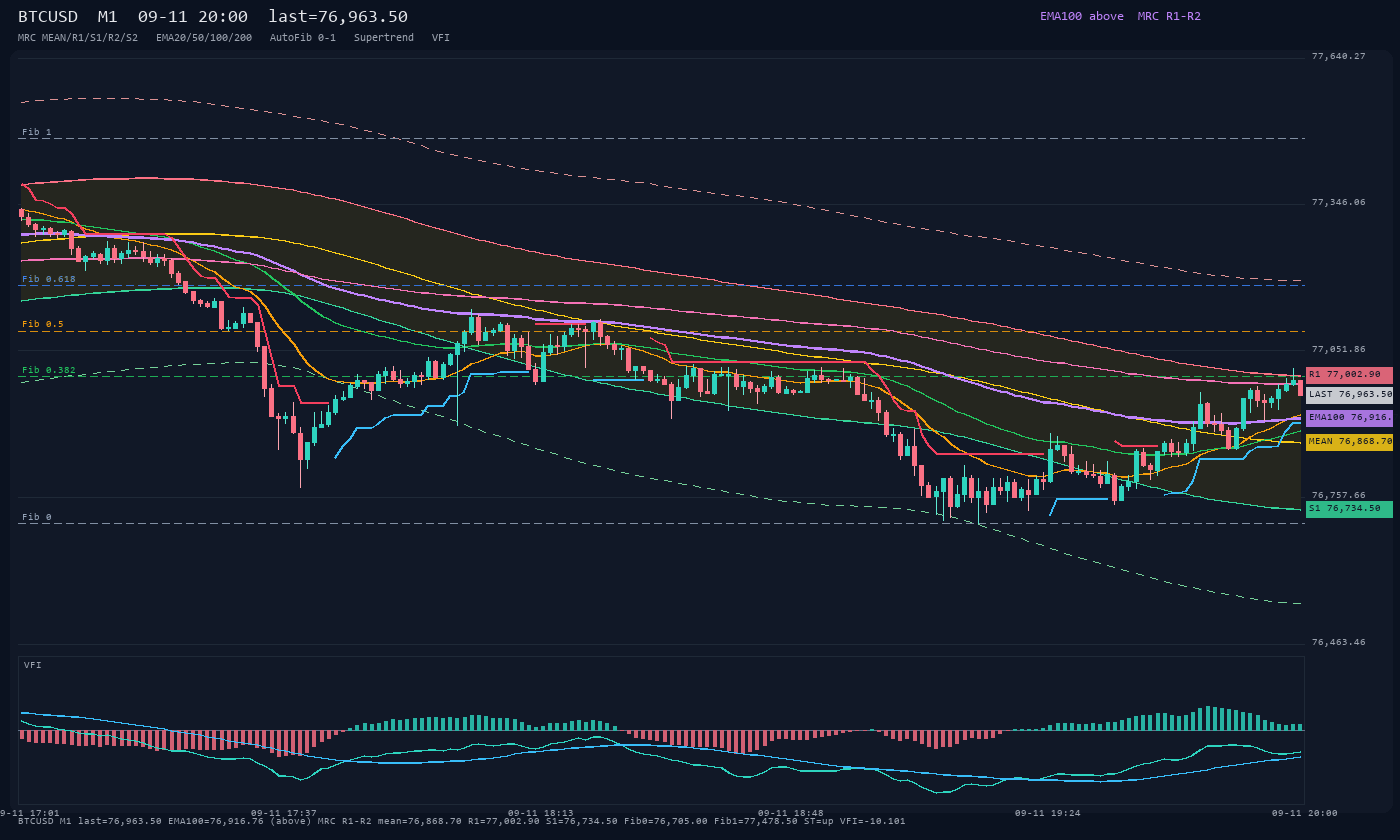Select the Supertrend legend entry
Image resolution: width=1400 pixels, height=840 pixels.
tap(384, 37)
